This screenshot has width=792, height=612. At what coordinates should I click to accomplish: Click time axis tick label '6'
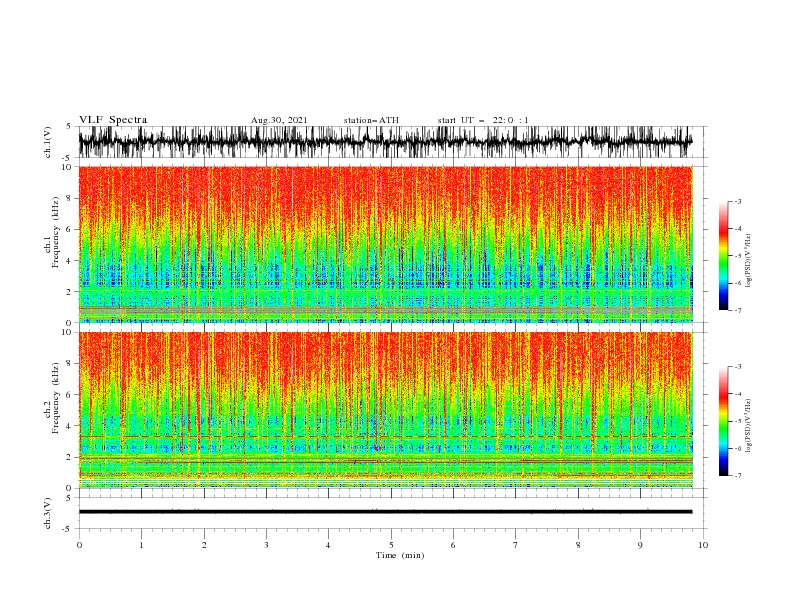pos(453,545)
